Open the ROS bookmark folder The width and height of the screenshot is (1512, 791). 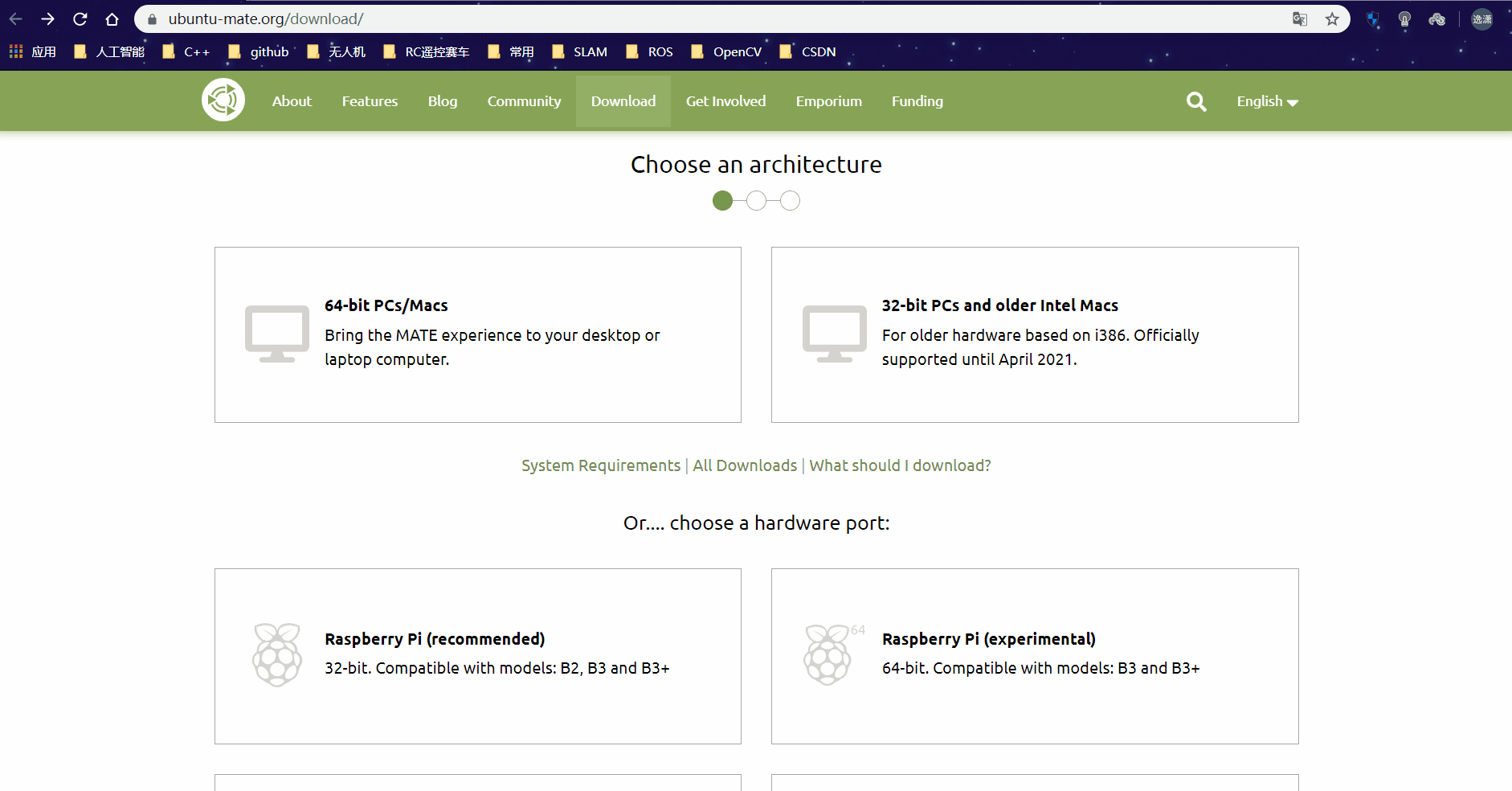coord(650,51)
